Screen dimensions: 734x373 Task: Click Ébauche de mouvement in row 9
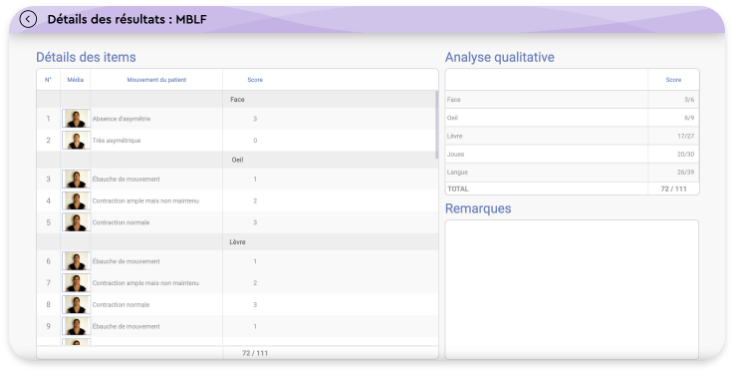point(126,326)
